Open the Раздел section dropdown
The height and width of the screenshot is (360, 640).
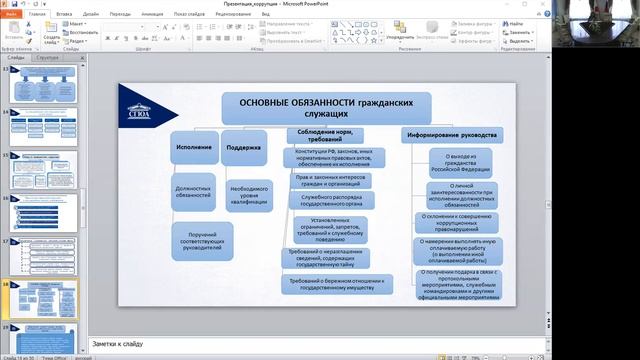(75, 41)
